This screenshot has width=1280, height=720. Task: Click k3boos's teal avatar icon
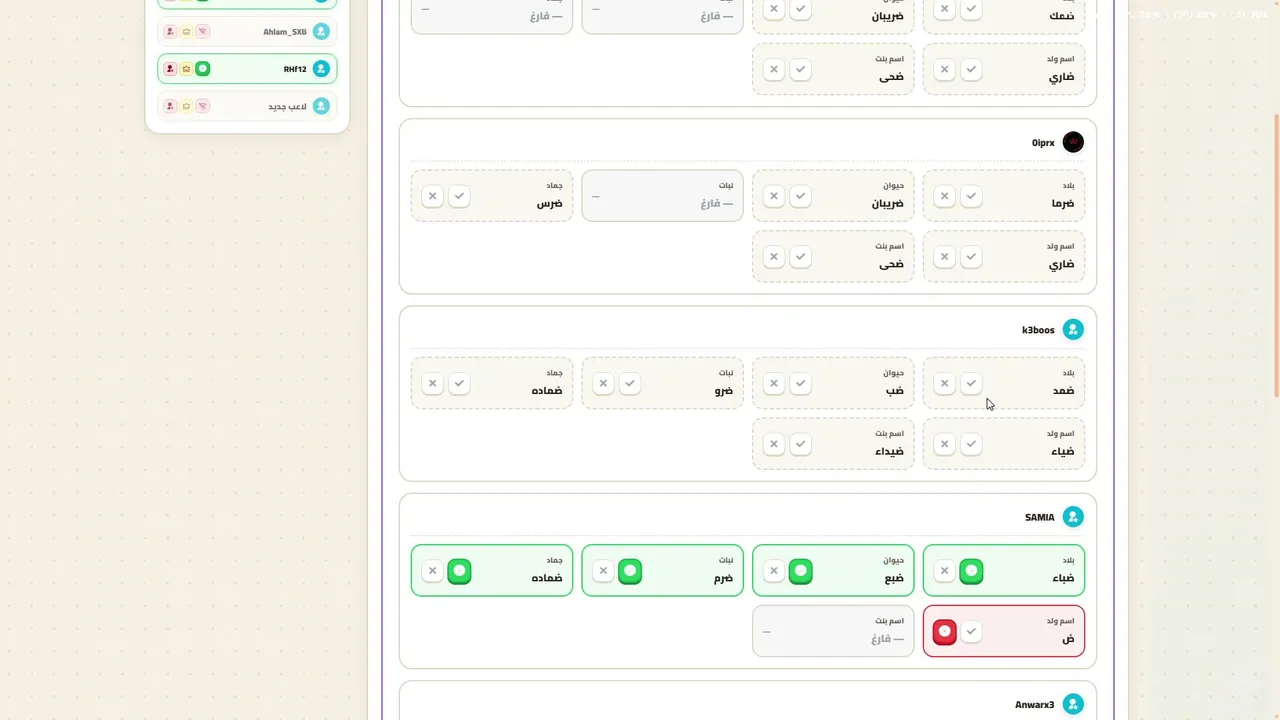1073,329
